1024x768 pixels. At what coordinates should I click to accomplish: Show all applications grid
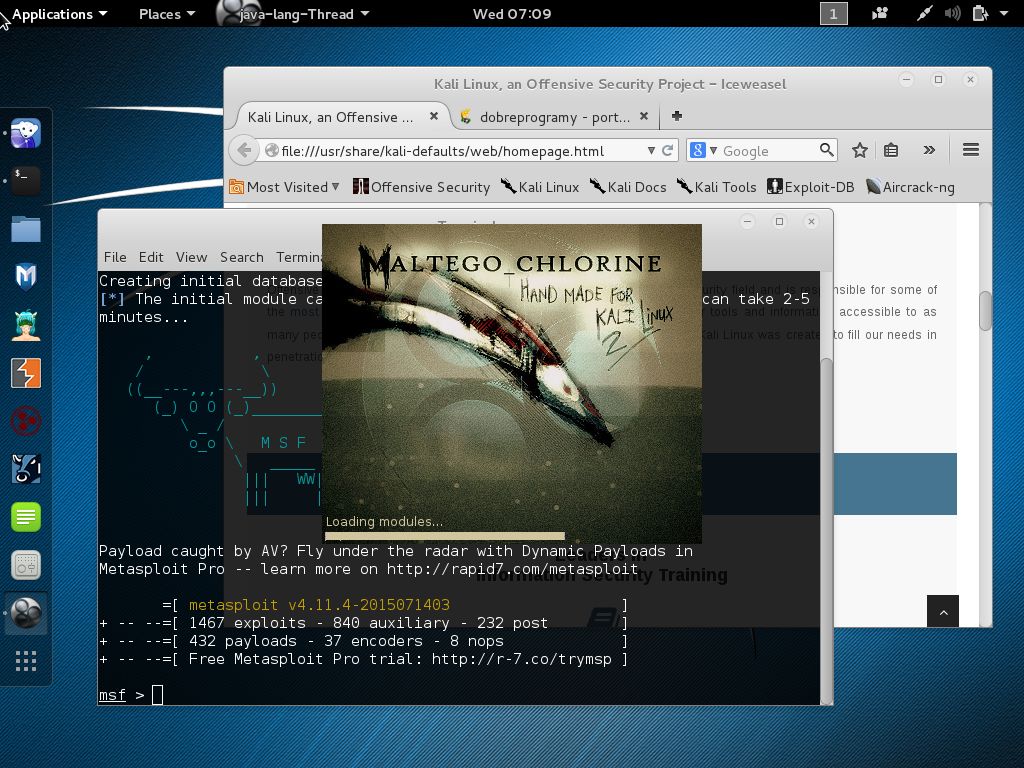[x=25, y=661]
